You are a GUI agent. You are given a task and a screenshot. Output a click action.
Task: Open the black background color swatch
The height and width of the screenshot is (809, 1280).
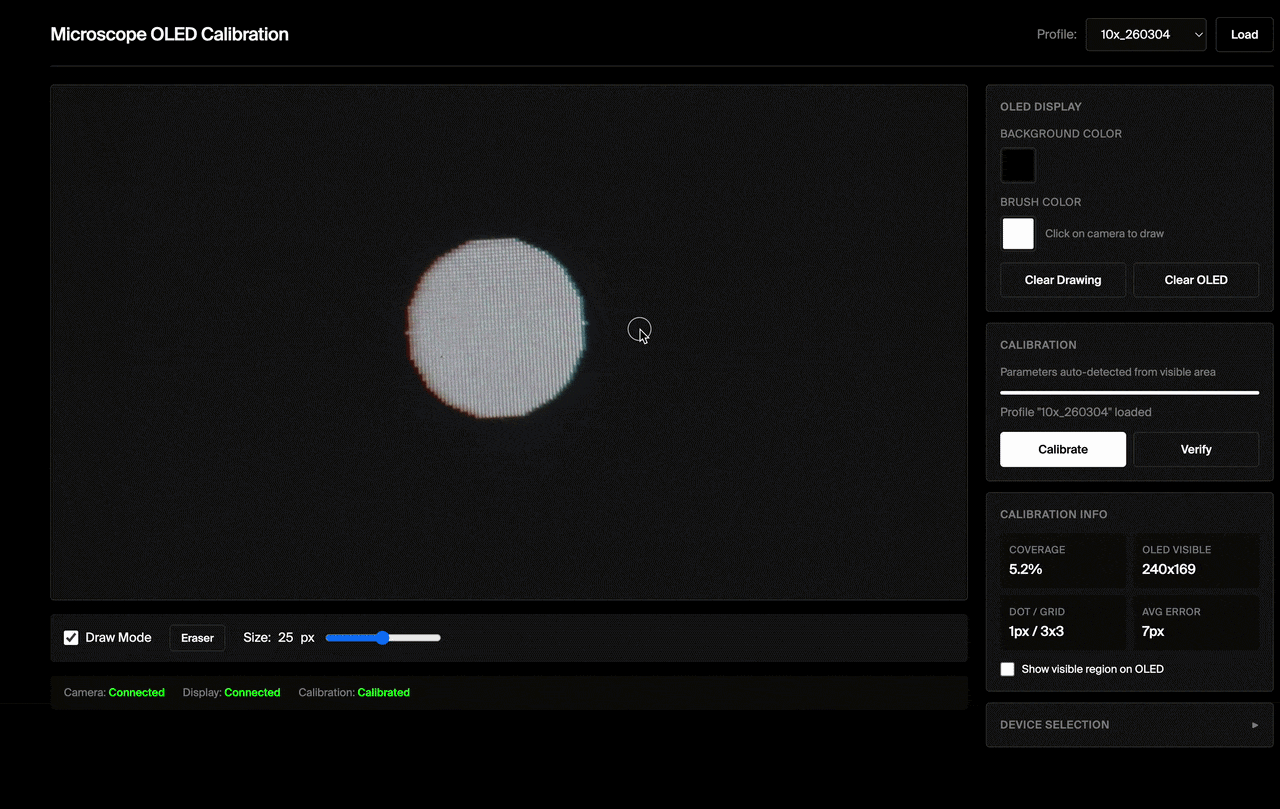click(x=1018, y=165)
